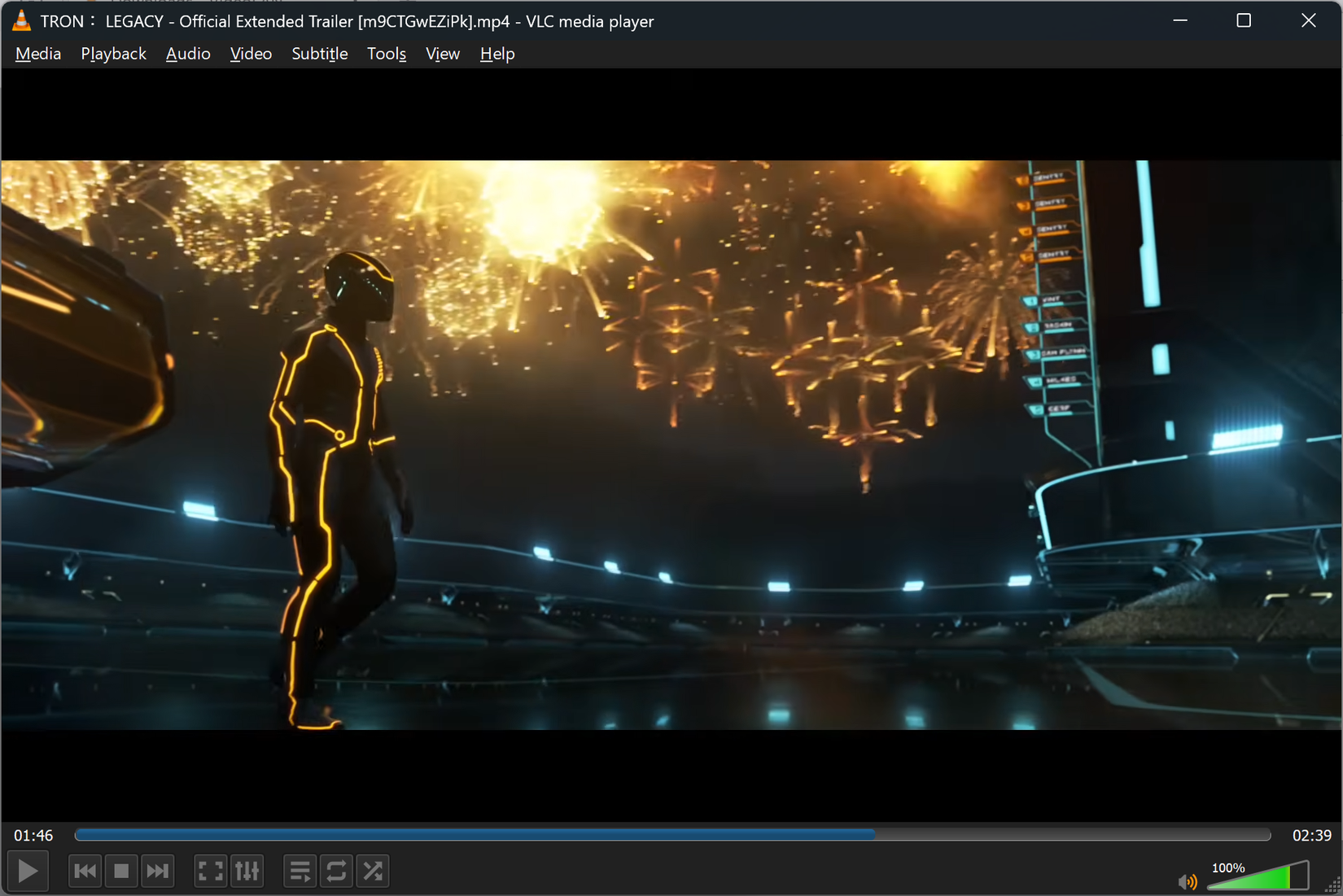Click the volume slider bar
1343x896 pixels.
1258,879
